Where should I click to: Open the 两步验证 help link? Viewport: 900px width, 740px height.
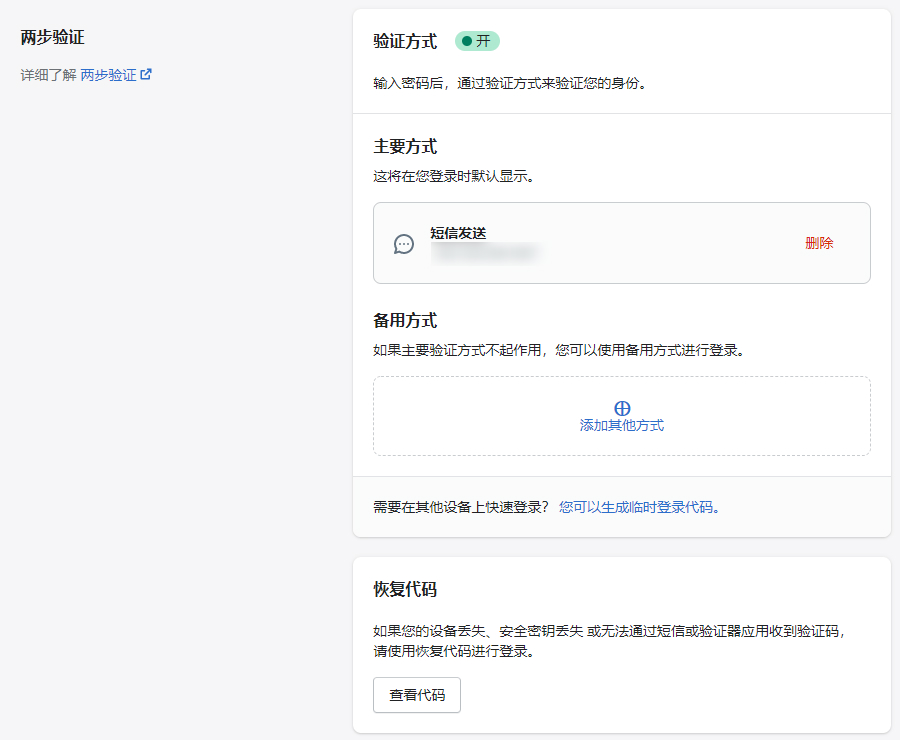coord(108,75)
